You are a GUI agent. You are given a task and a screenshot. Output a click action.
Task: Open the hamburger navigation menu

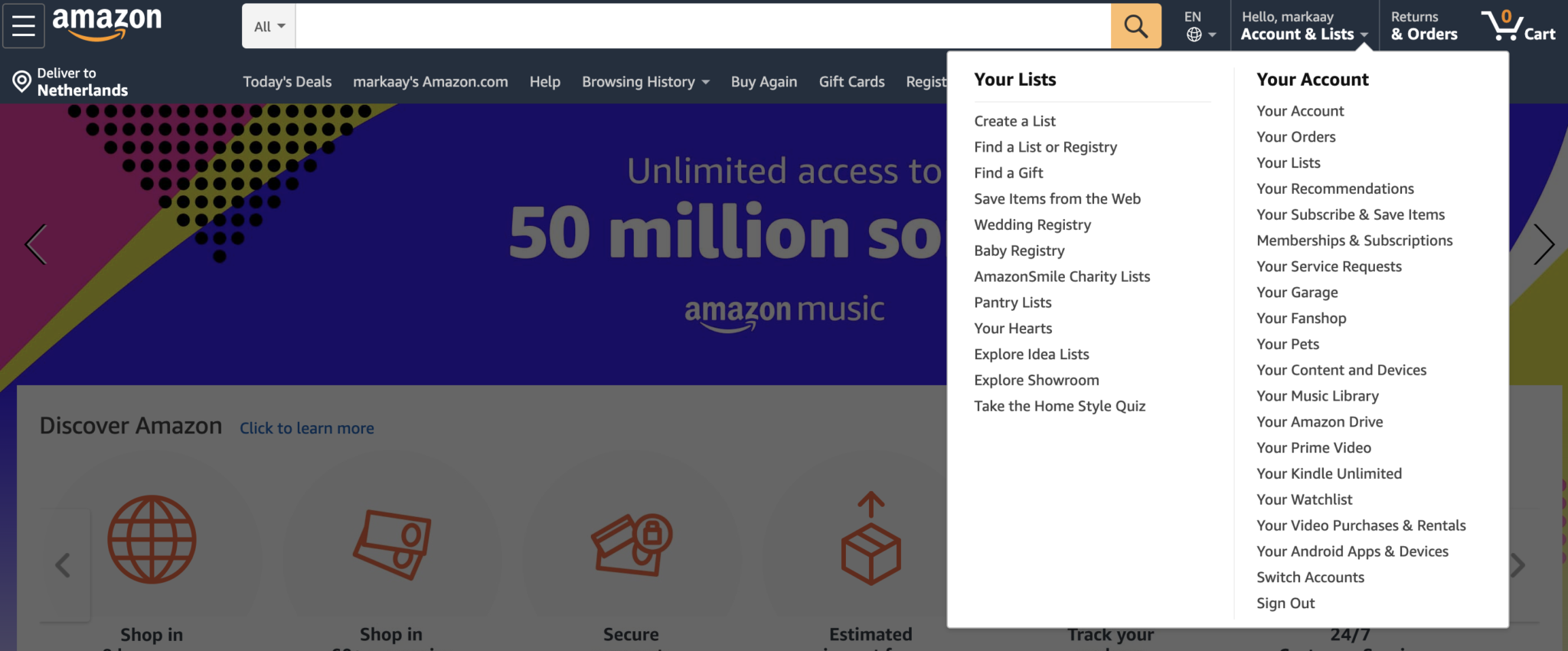click(24, 25)
